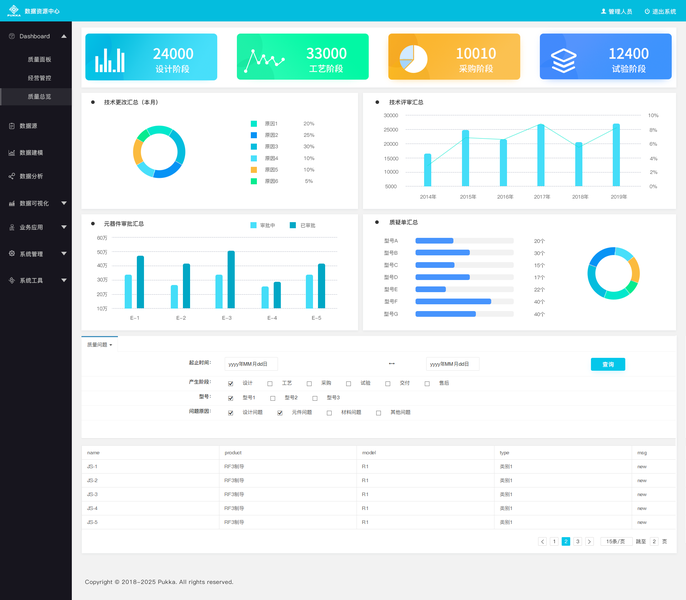Click the 已审批 legend marker
Image resolution: width=686 pixels, height=600 pixels.
tap(293, 225)
